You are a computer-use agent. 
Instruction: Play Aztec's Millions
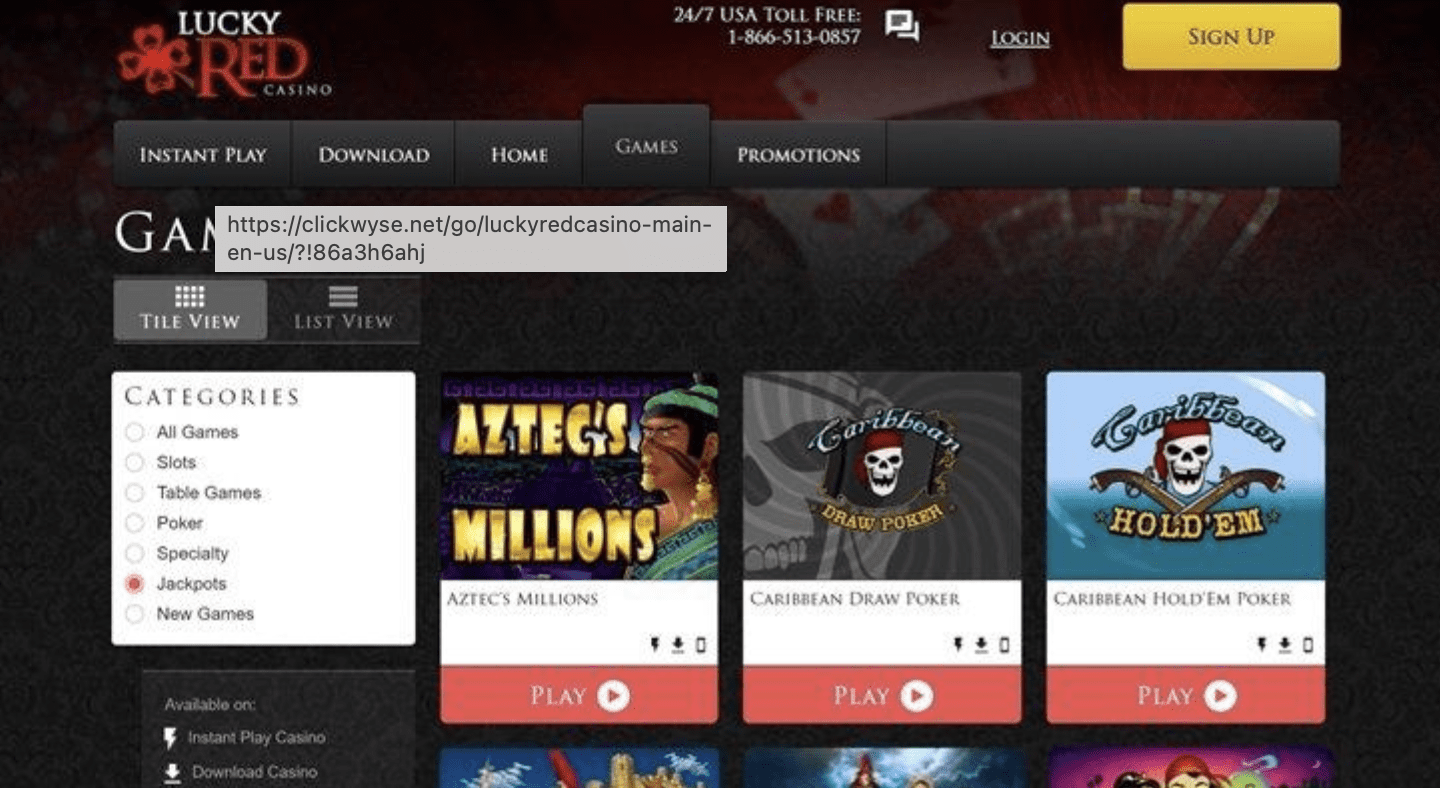tap(579, 695)
